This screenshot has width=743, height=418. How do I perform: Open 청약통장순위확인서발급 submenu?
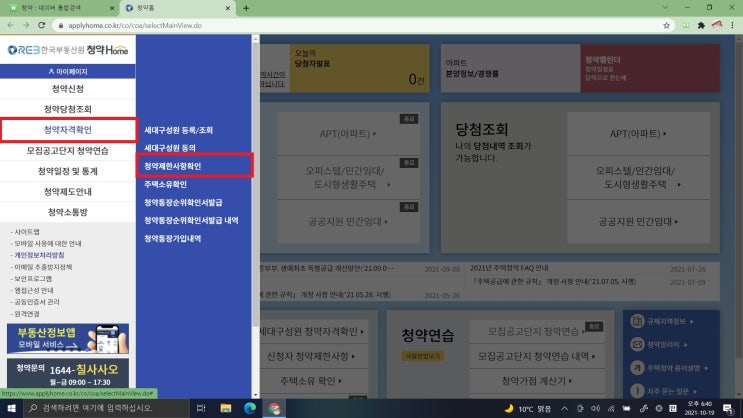click(183, 202)
